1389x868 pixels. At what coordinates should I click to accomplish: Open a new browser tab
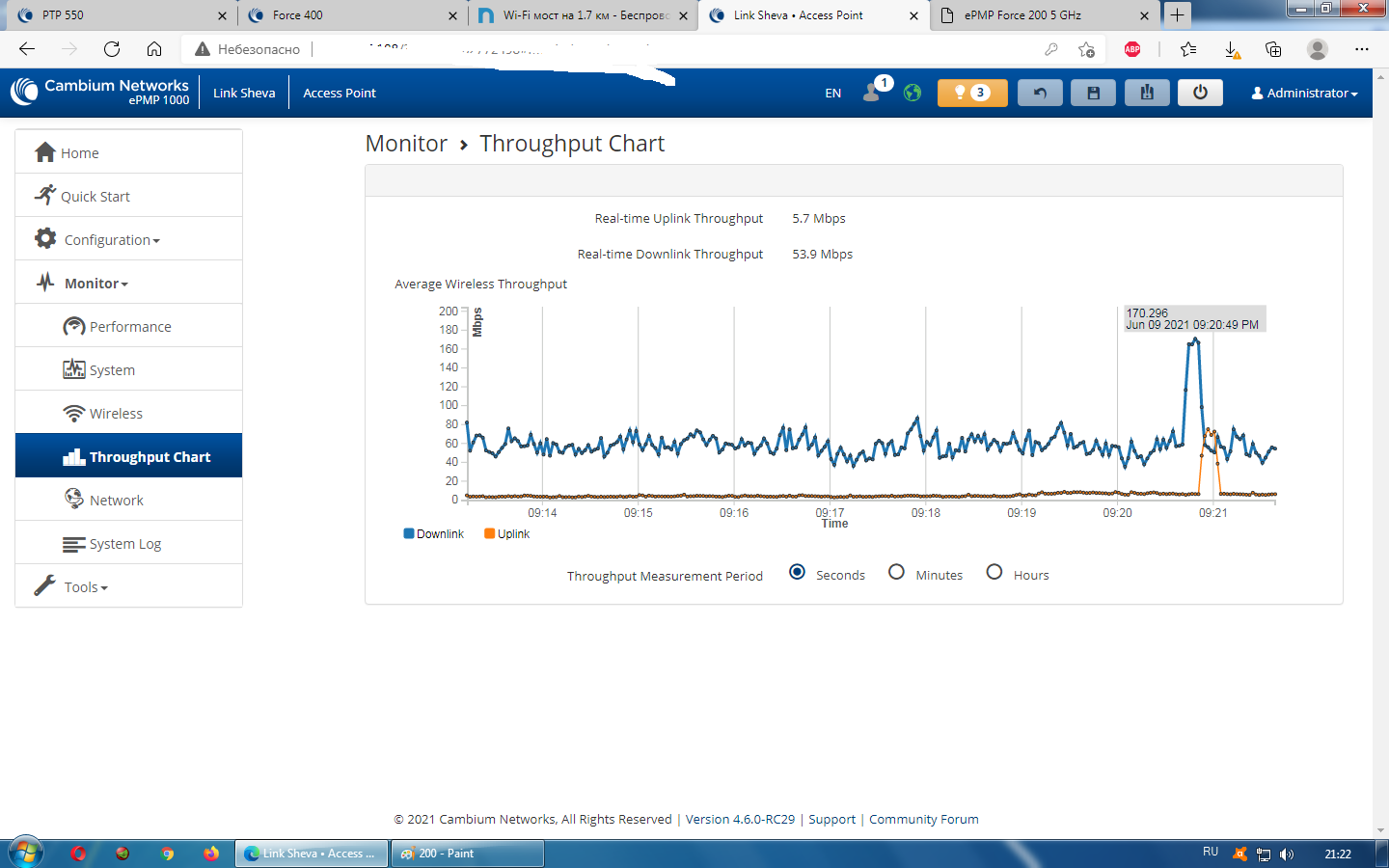coord(1178,14)
